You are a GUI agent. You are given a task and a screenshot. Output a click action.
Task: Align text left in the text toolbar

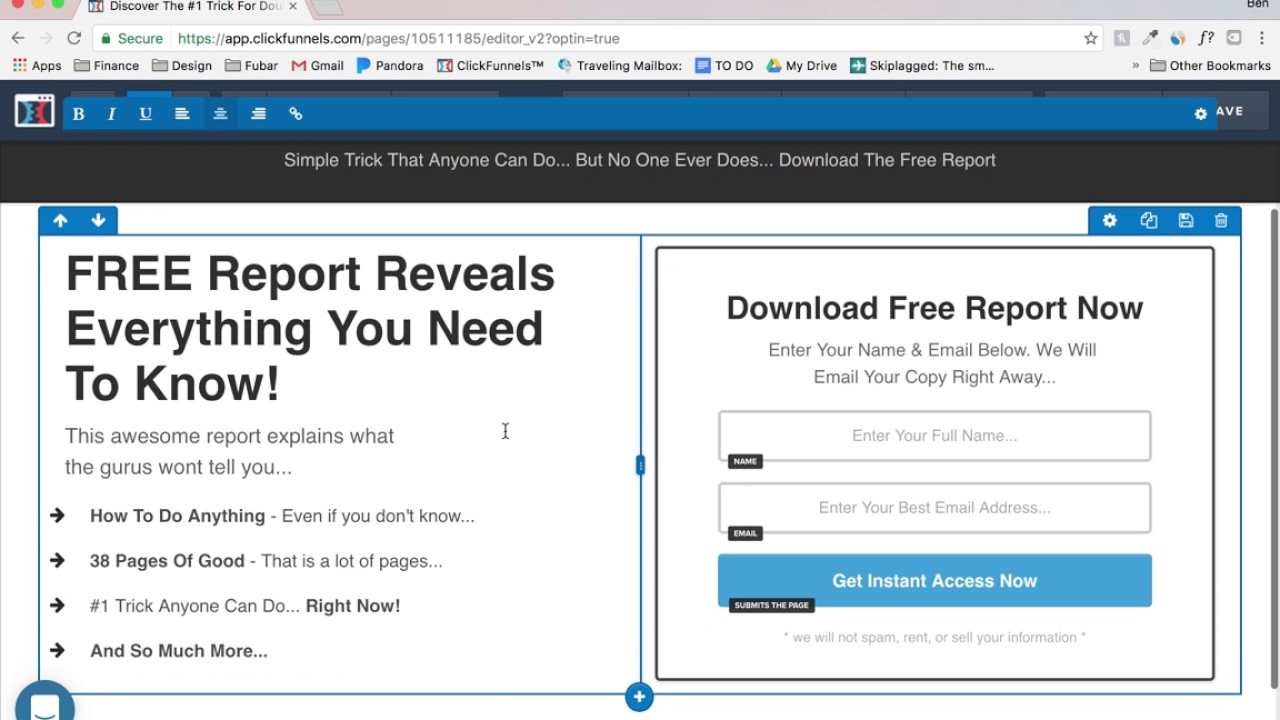tap(182, 114)
